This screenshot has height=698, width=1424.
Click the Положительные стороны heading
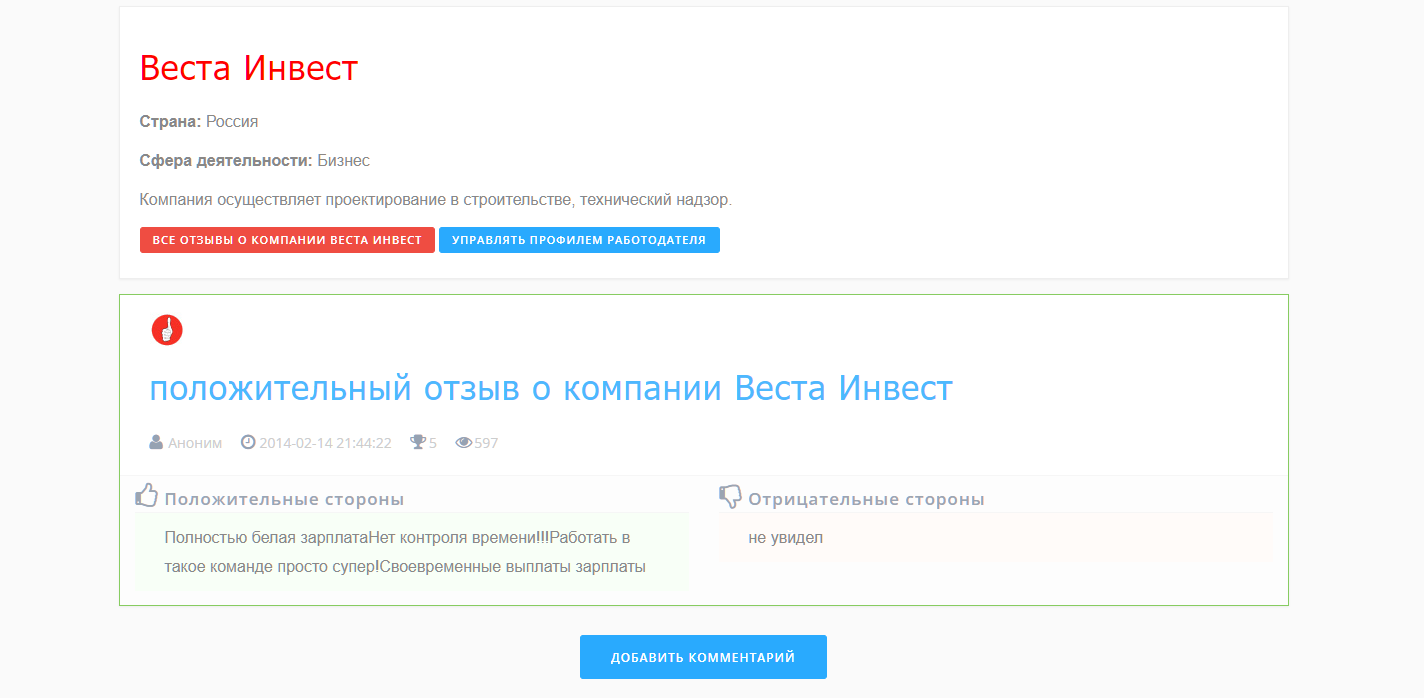(284, 499)
